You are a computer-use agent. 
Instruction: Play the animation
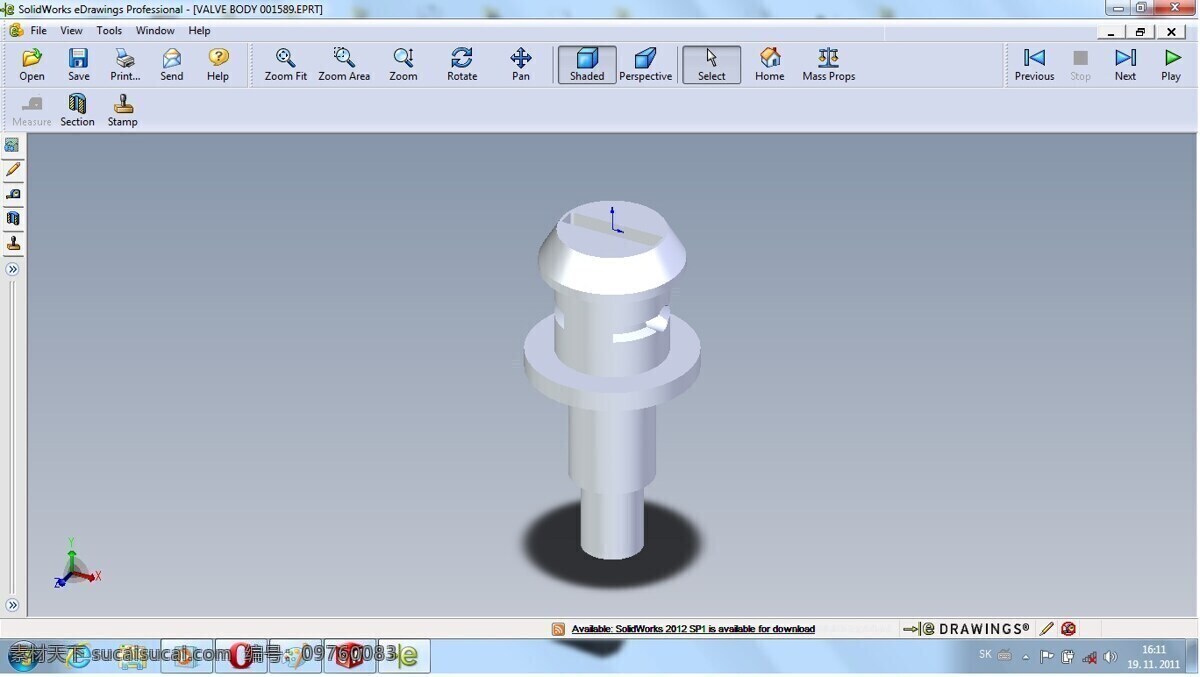1171,64
